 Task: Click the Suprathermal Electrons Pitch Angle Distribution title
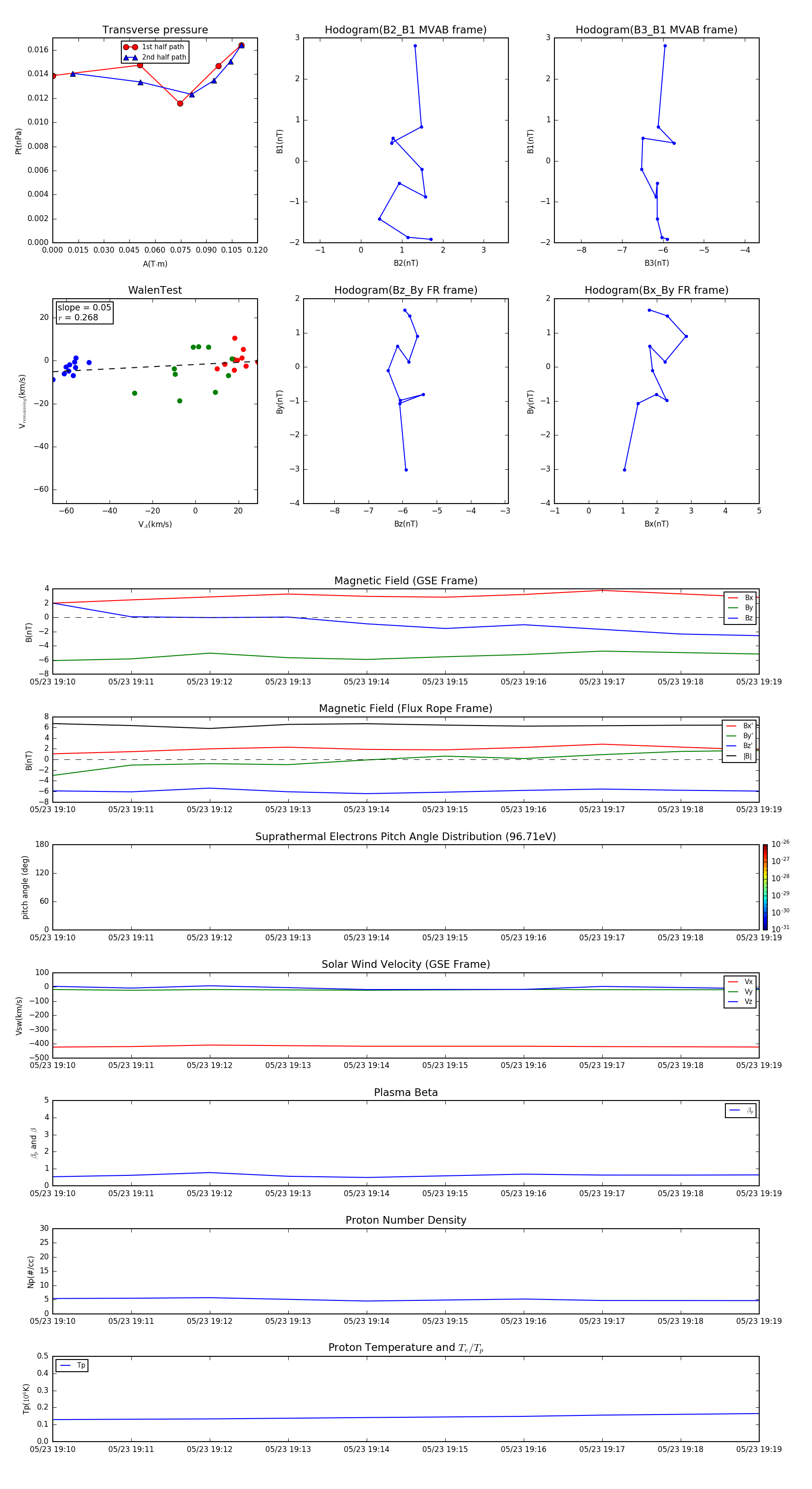[406, 837]
